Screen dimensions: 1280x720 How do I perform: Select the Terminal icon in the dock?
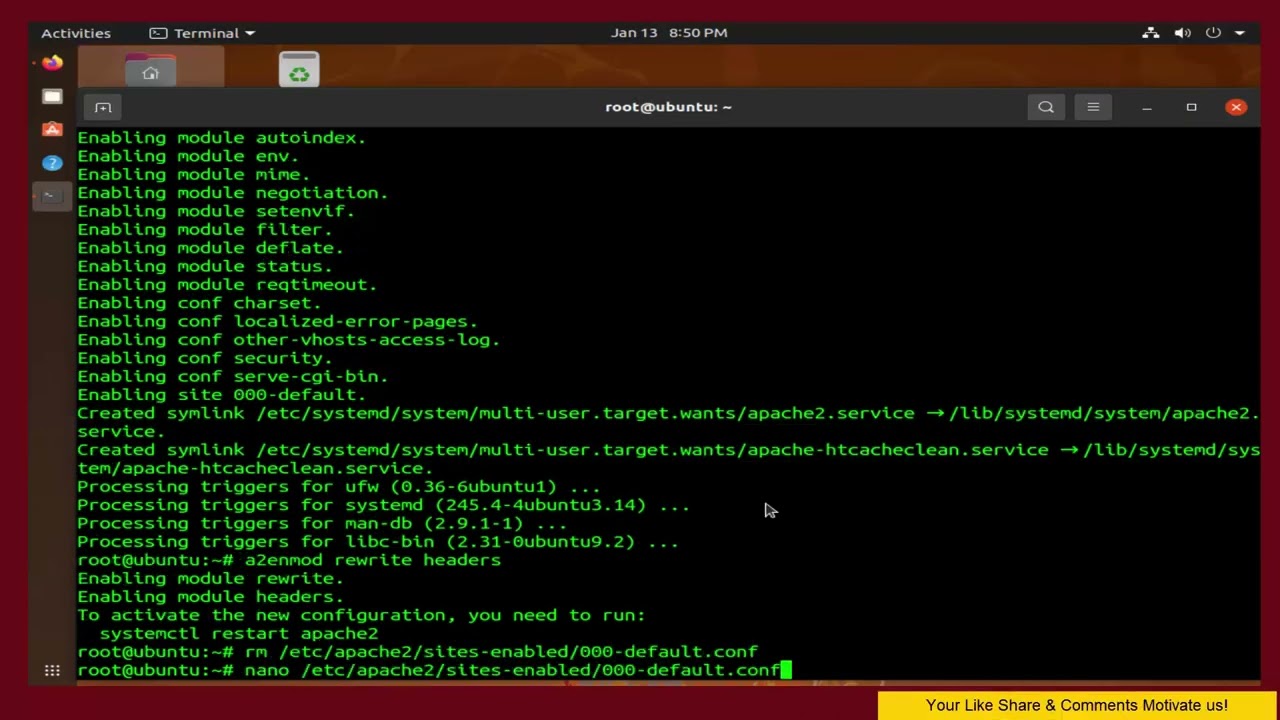(52, 195)
